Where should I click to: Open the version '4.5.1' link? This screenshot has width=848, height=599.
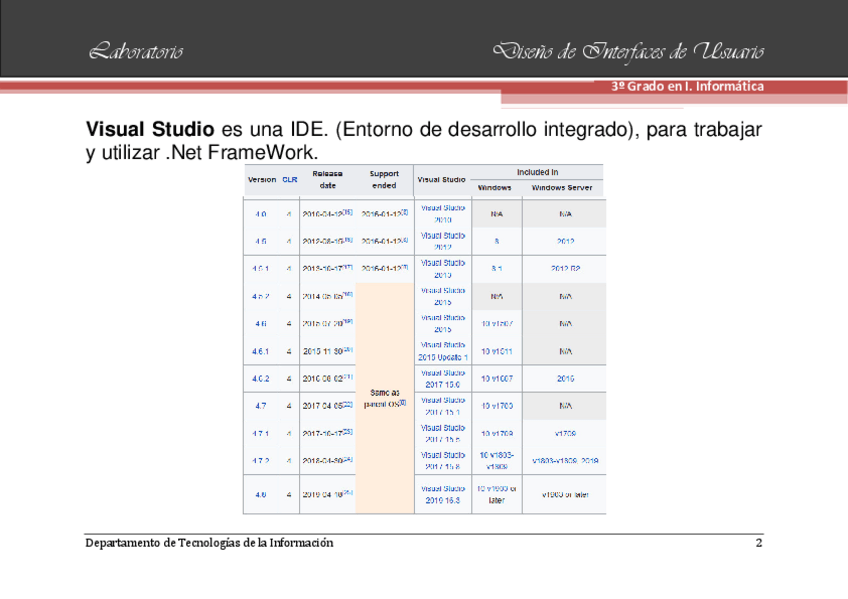point(260,269)
